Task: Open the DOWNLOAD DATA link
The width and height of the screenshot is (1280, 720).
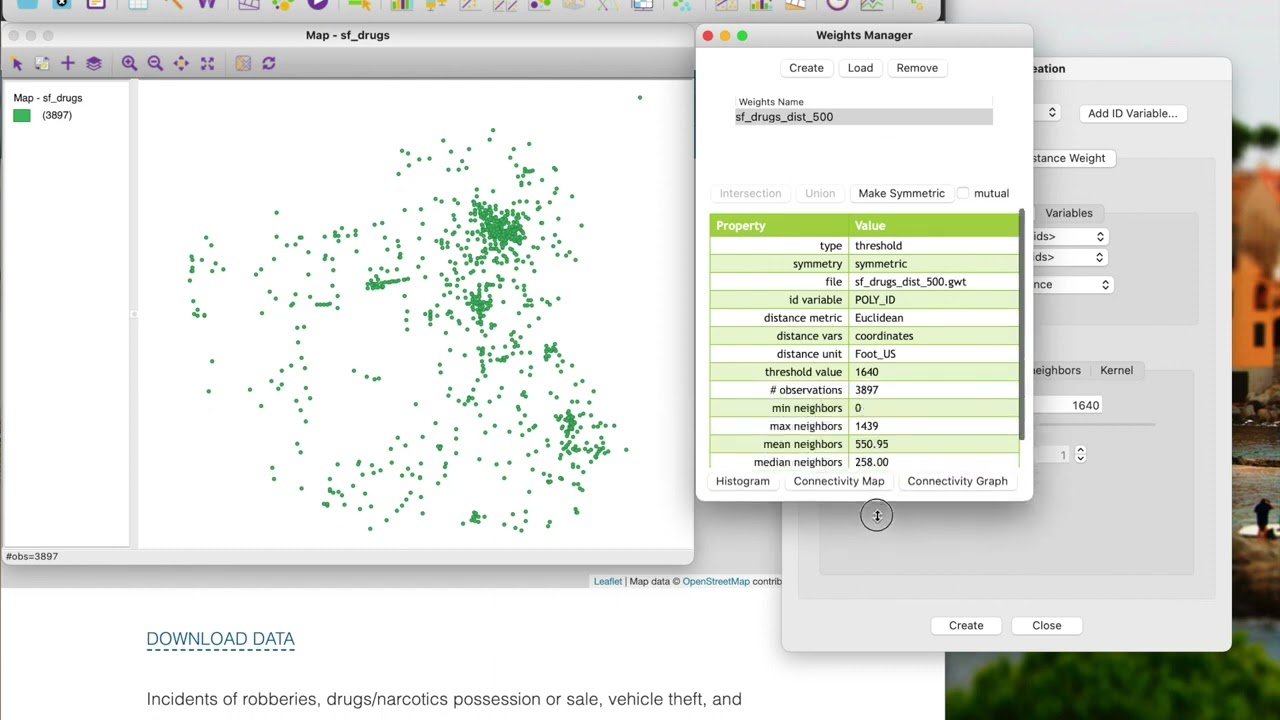Action: (x=220, y=639)
